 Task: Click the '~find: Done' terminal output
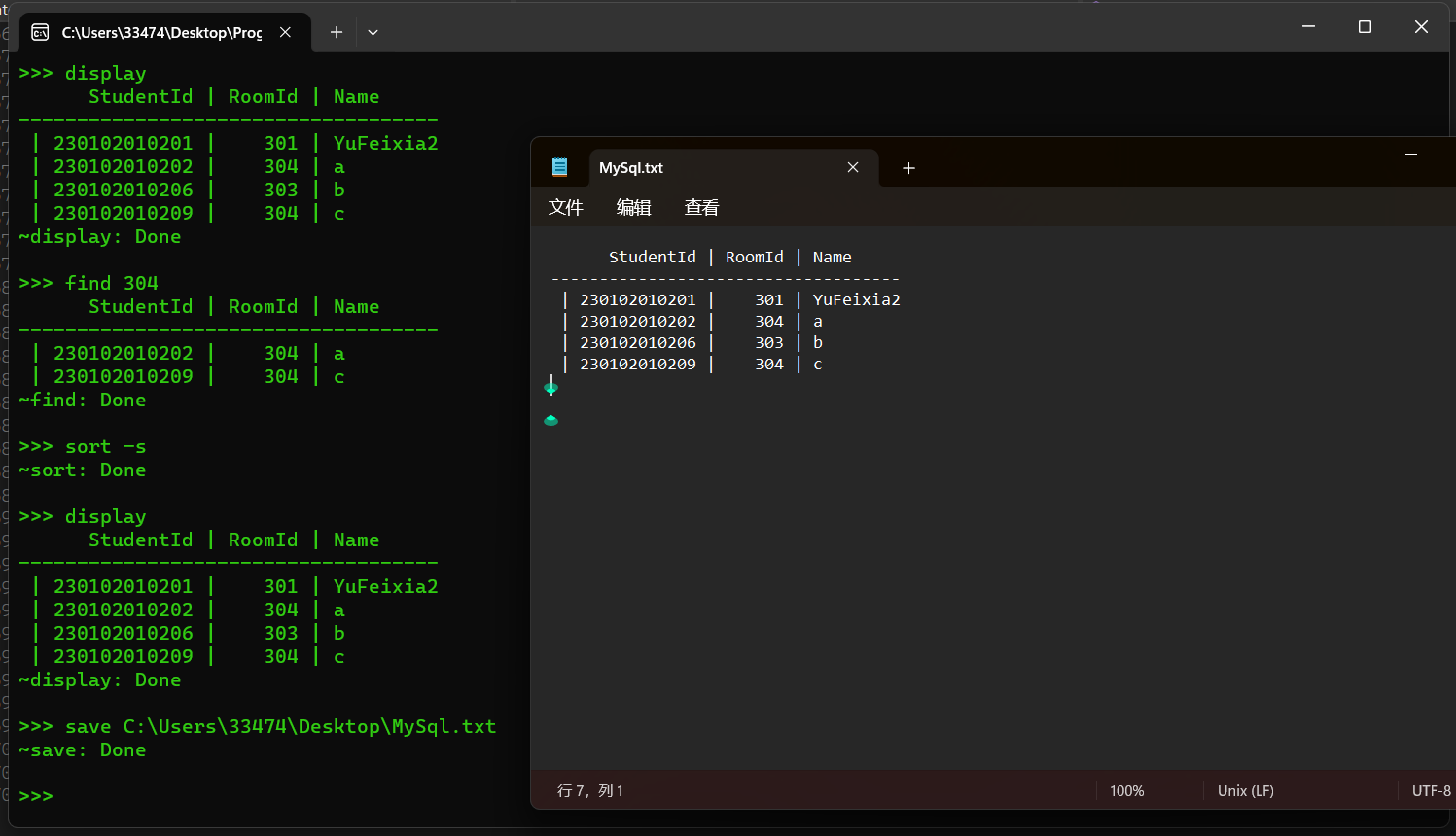click(x=83, y=400)
